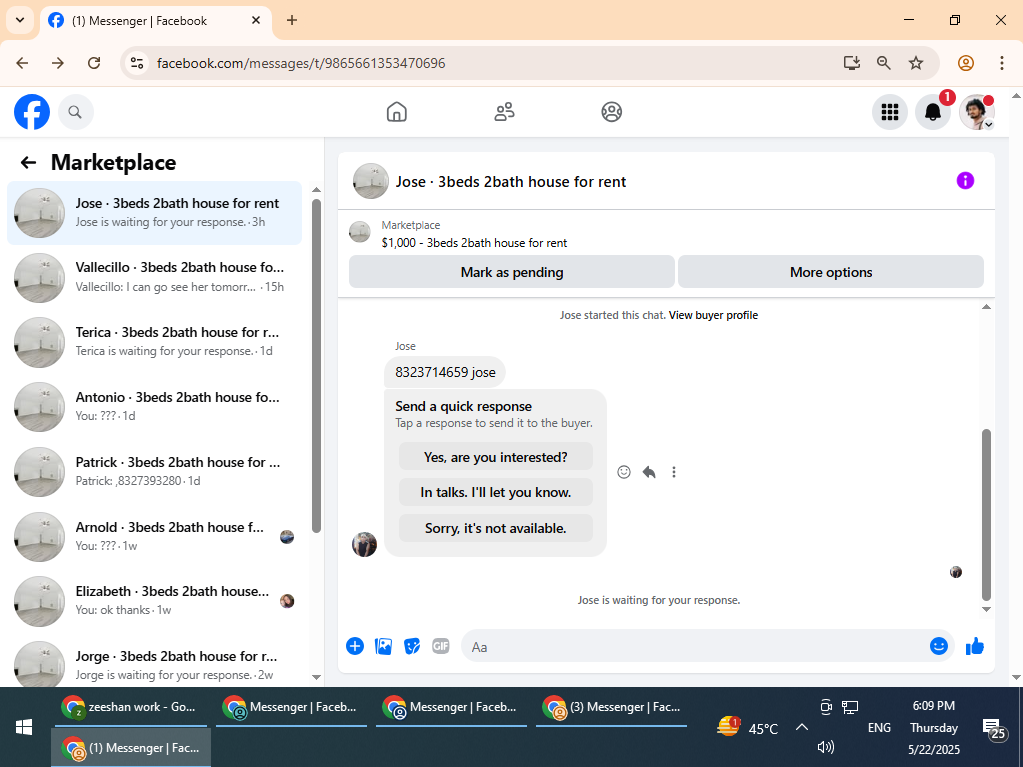Open the tab search dropdown
The image size is (1023, 767).
tap(20, 20)
